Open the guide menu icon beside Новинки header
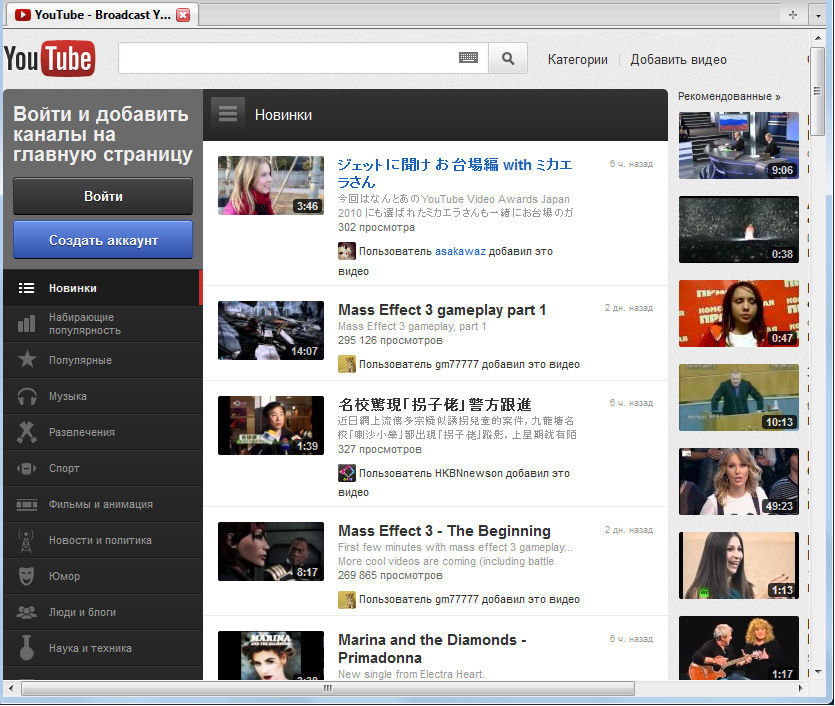The image size is (835, 706). pyautogui.click(x=228, y=114)
